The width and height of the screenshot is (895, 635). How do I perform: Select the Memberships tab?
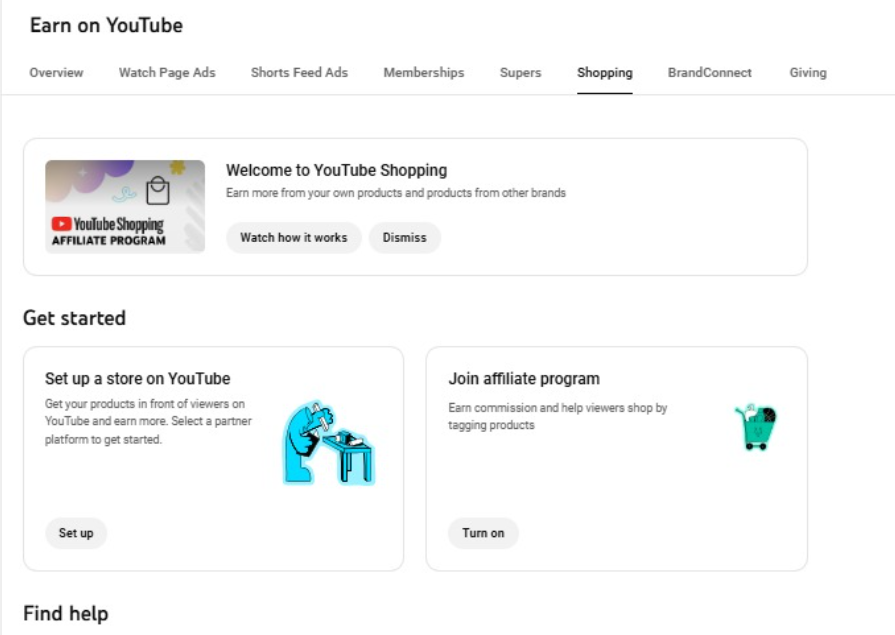[x=424, y=73]
